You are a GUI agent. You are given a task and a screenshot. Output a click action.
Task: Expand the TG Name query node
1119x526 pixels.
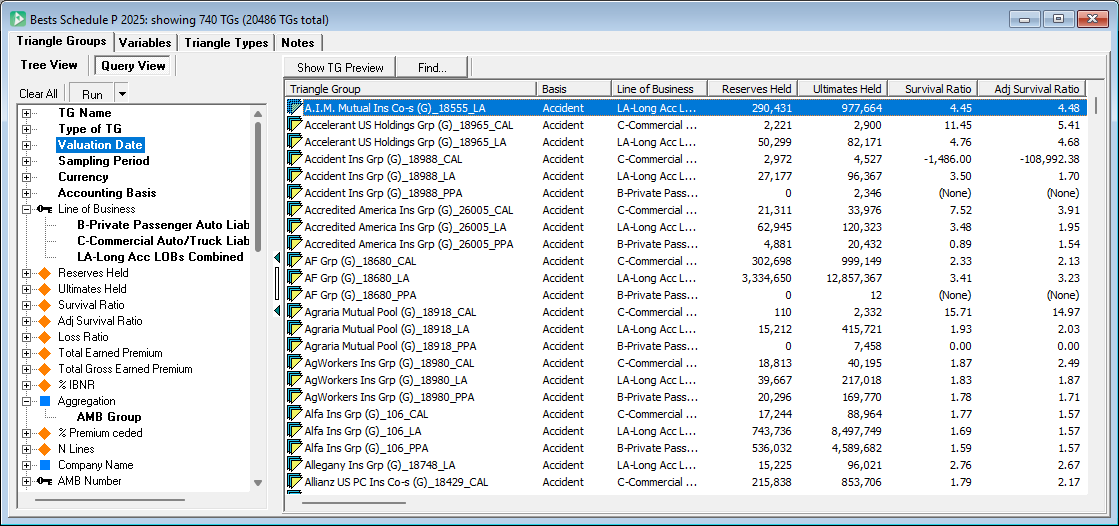[x=27, y=113]
